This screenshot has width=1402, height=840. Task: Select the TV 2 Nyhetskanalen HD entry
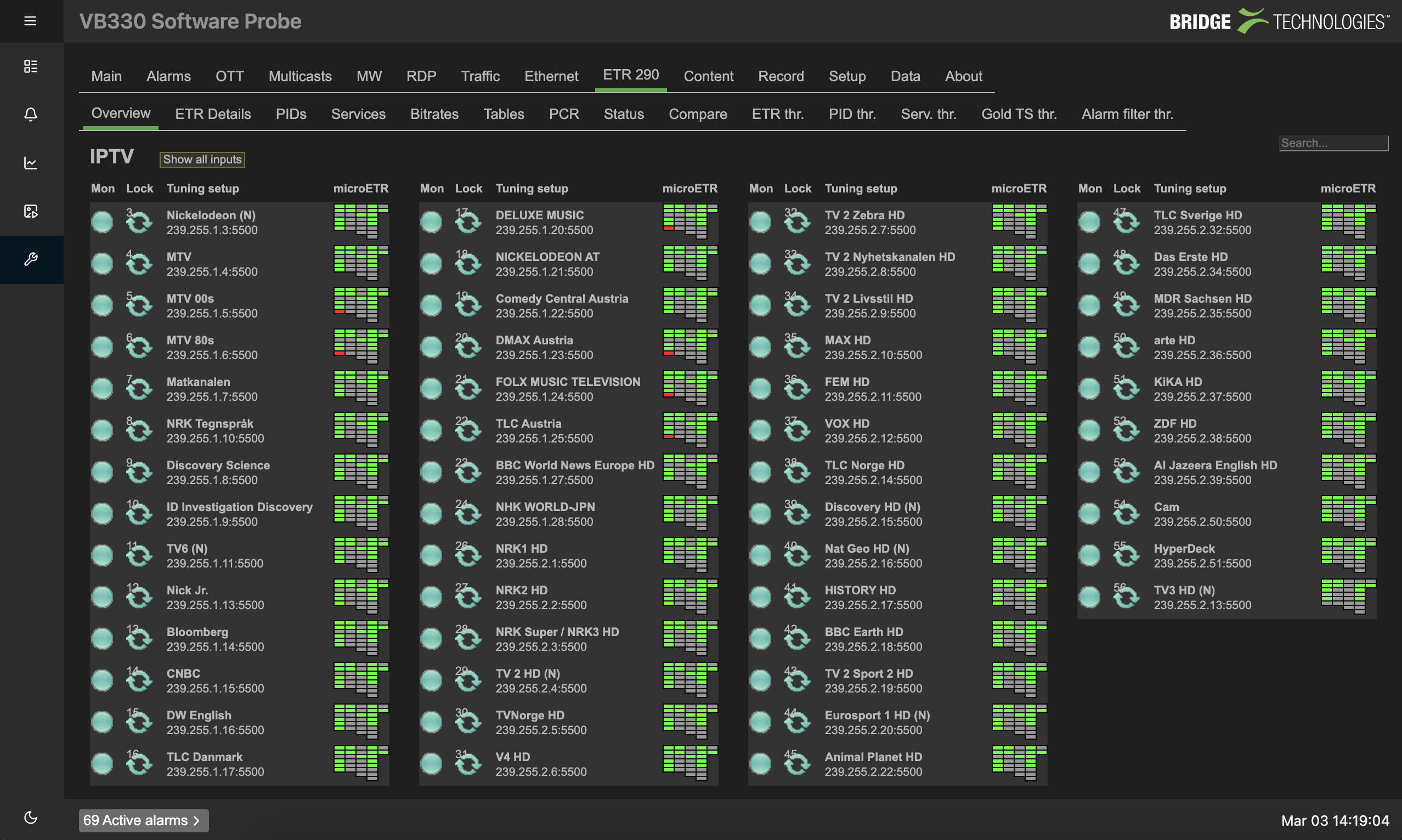(890, 257)
